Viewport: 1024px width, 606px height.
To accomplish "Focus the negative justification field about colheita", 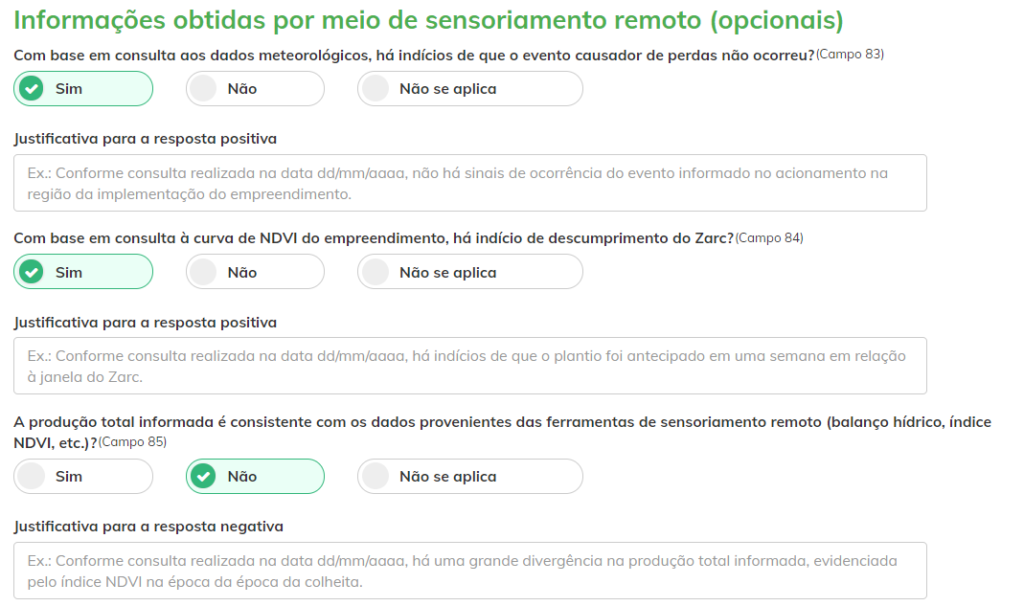I will click(x=470, y=571).
